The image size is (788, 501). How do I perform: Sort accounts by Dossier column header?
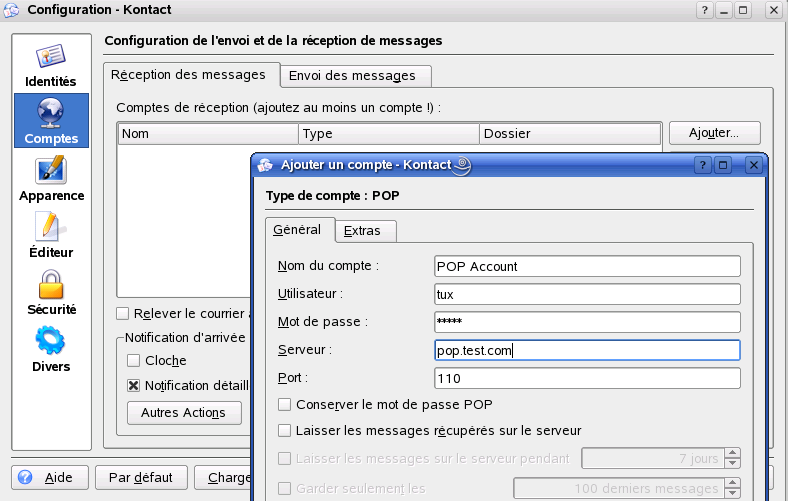click(570, 134)
